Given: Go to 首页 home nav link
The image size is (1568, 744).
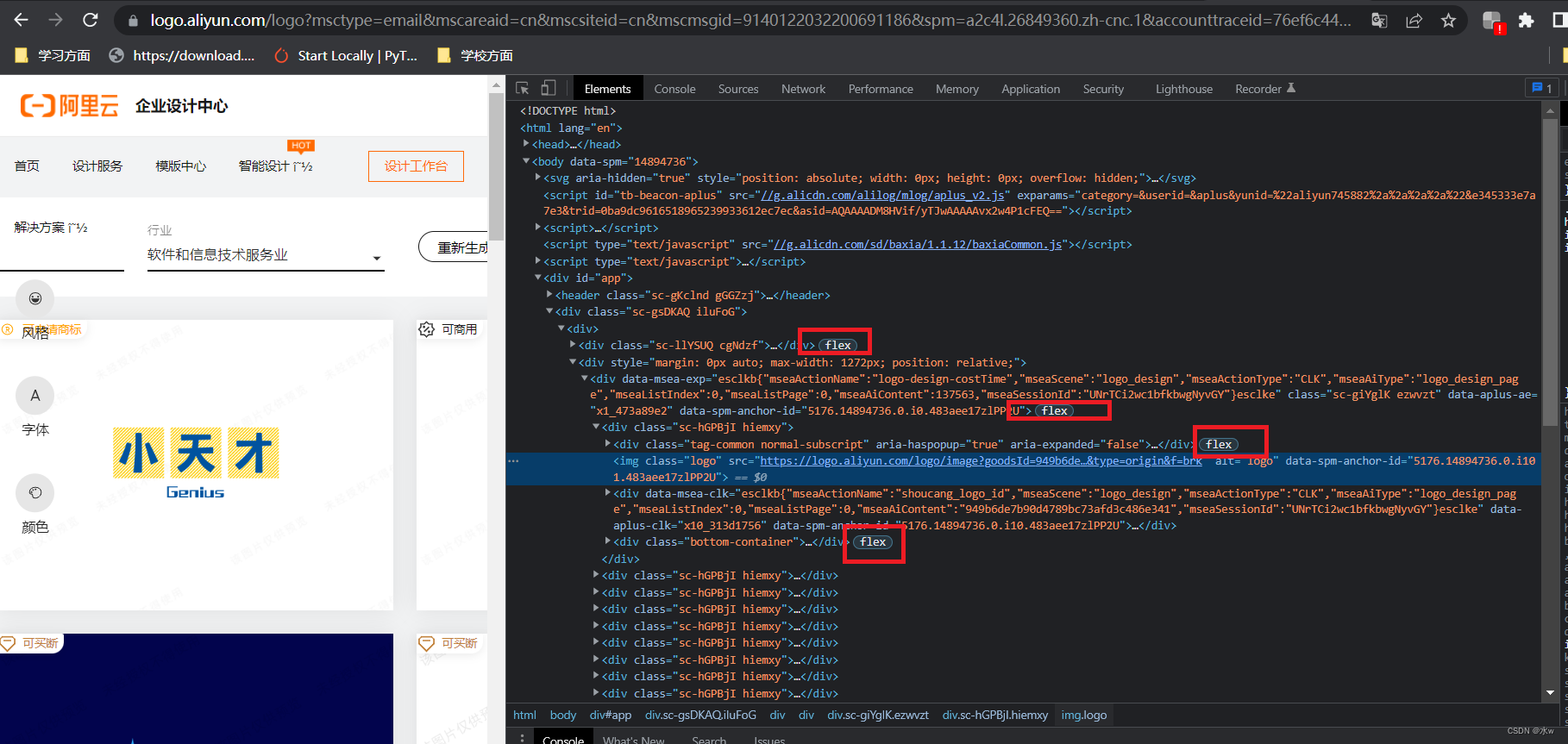Looking at the screenshot, I should point(27,166).
